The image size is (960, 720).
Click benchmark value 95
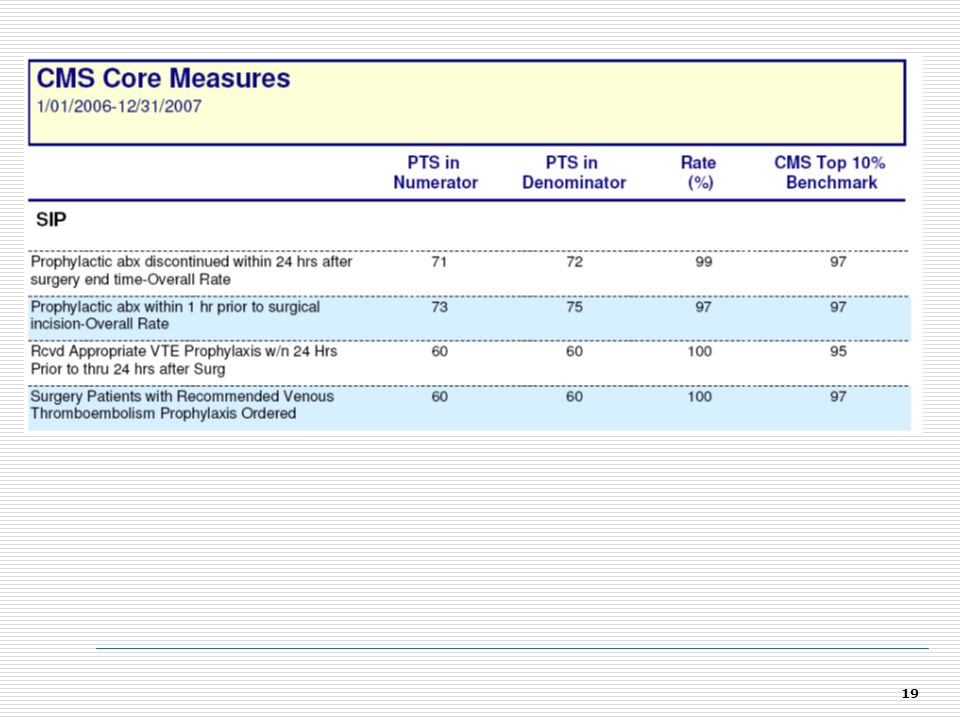click(x=838, y=351)
